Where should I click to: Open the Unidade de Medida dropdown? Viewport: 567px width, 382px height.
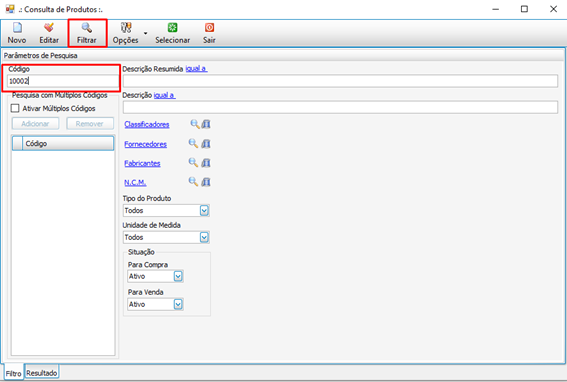click(204, 237)
